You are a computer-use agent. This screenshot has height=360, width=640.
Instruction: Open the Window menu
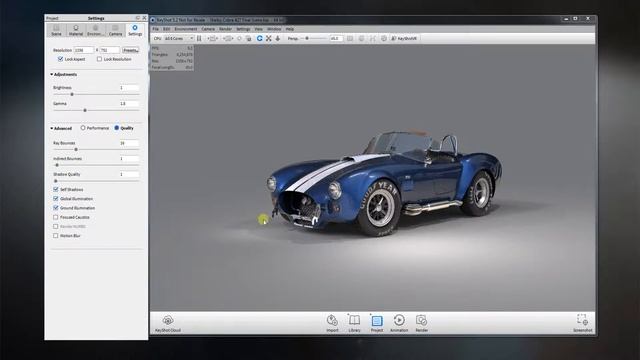pyautogui.click(x=274, y=29)
